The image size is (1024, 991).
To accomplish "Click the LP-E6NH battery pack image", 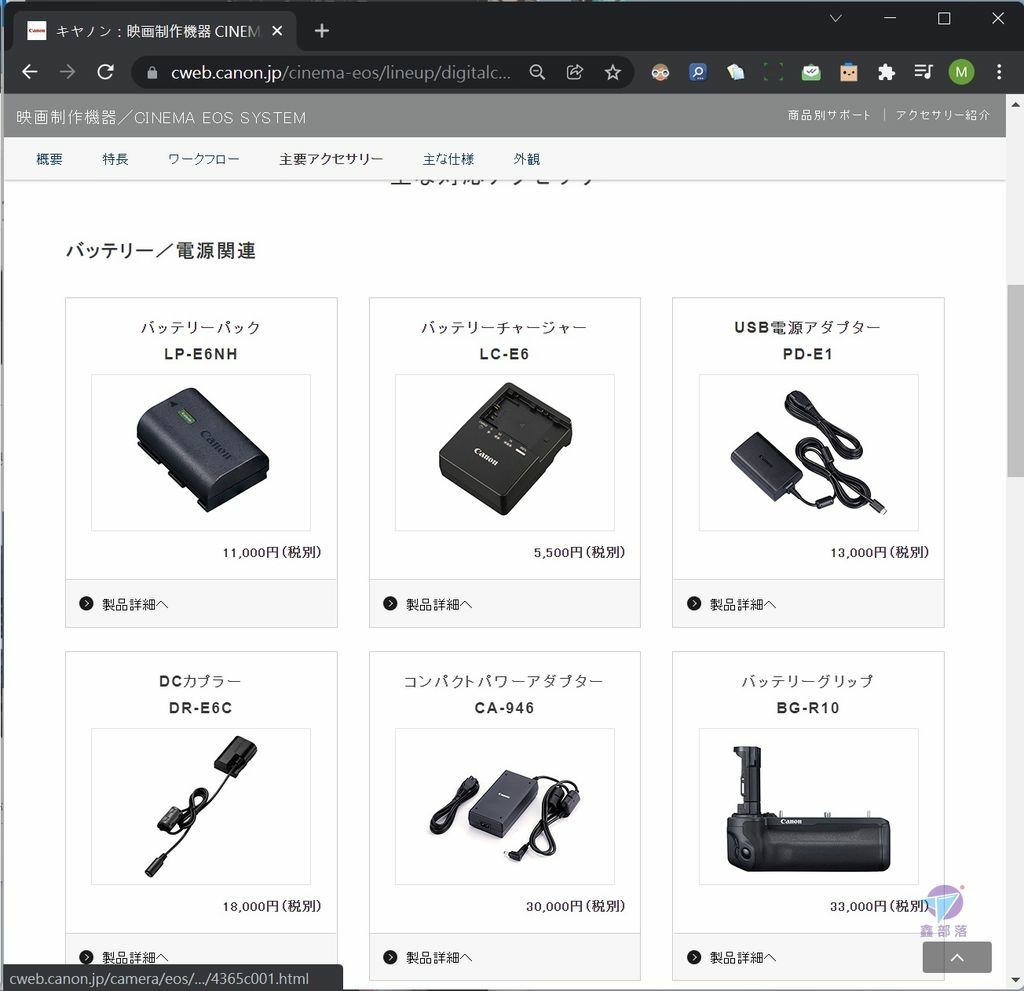I will tap(201, 452).
